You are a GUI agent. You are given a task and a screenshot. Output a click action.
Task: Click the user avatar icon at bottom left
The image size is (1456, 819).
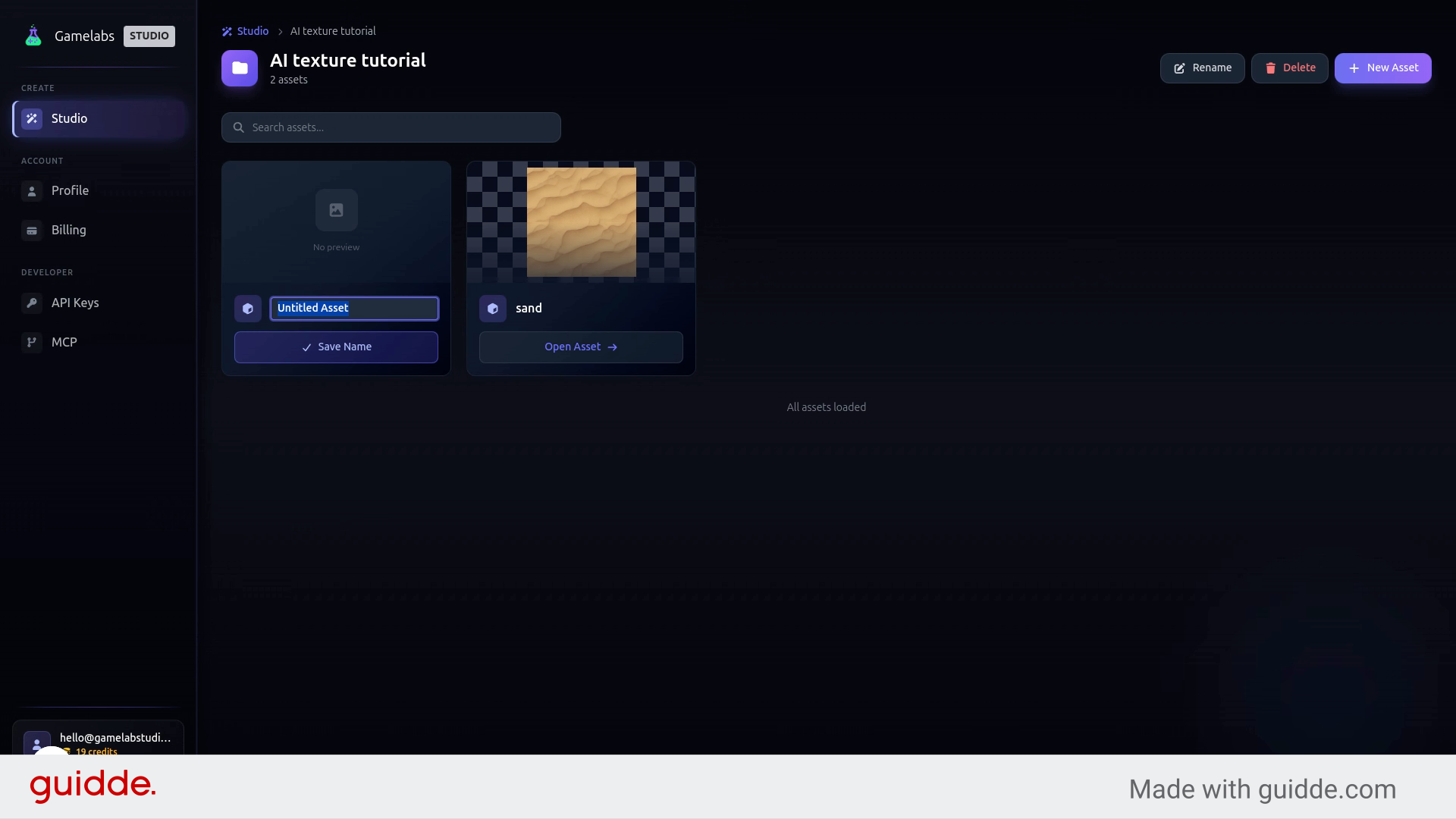[37, 742]
